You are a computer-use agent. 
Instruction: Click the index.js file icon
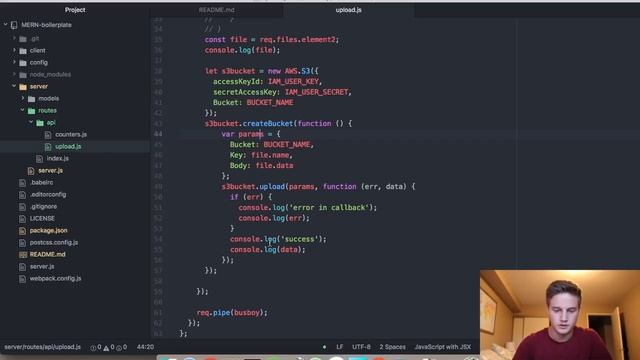coord(39,159)
